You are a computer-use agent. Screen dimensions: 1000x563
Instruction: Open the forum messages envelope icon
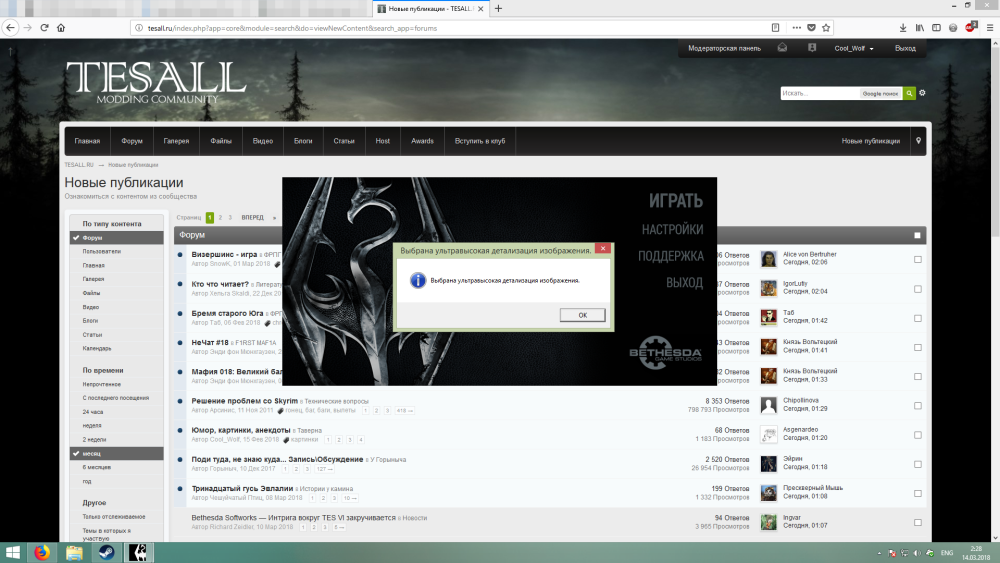[x=782, y=48]
